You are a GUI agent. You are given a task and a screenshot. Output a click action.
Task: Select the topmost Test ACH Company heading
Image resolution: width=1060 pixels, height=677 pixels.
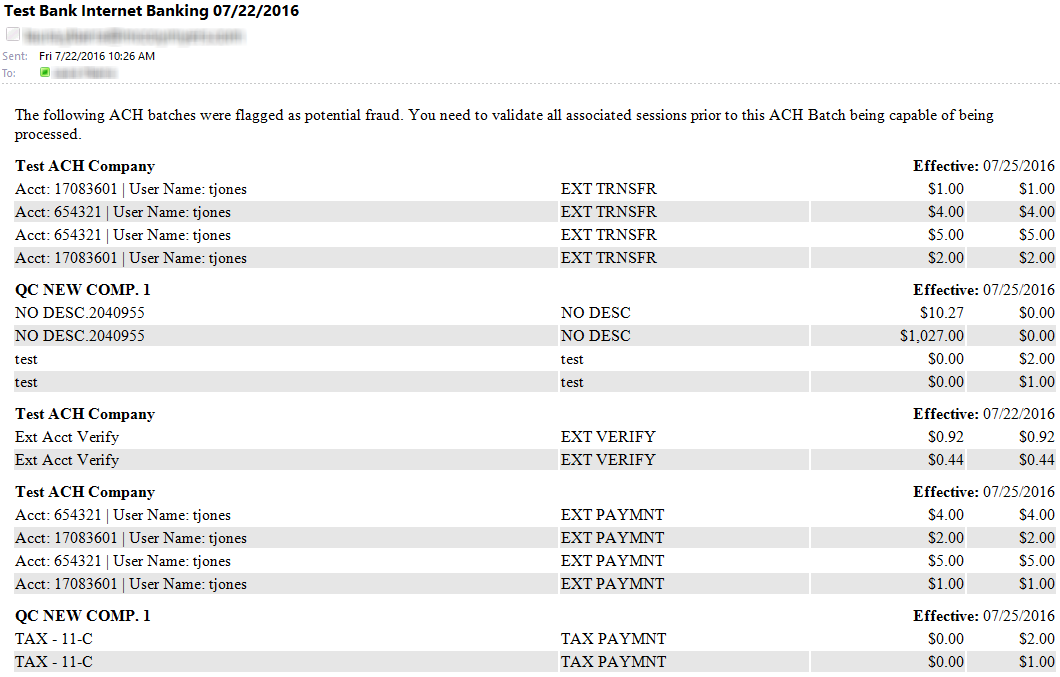[85, 166]
